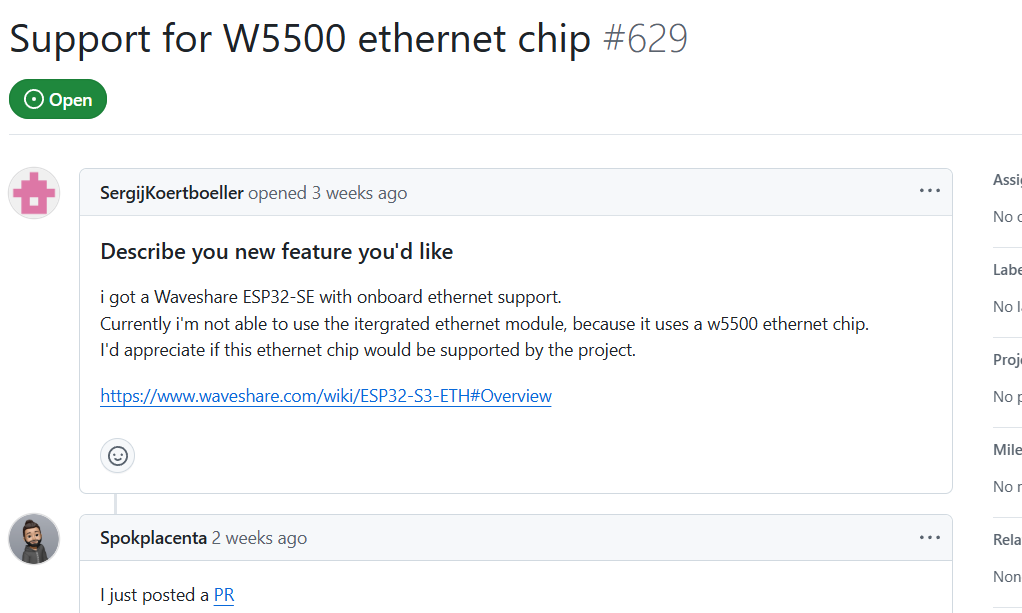Open options menu on SergijKoertboeller's comment

tap(929, 192)
